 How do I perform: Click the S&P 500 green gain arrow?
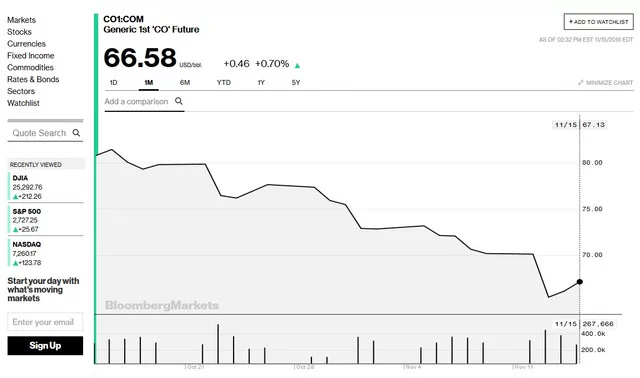[16, 229]
